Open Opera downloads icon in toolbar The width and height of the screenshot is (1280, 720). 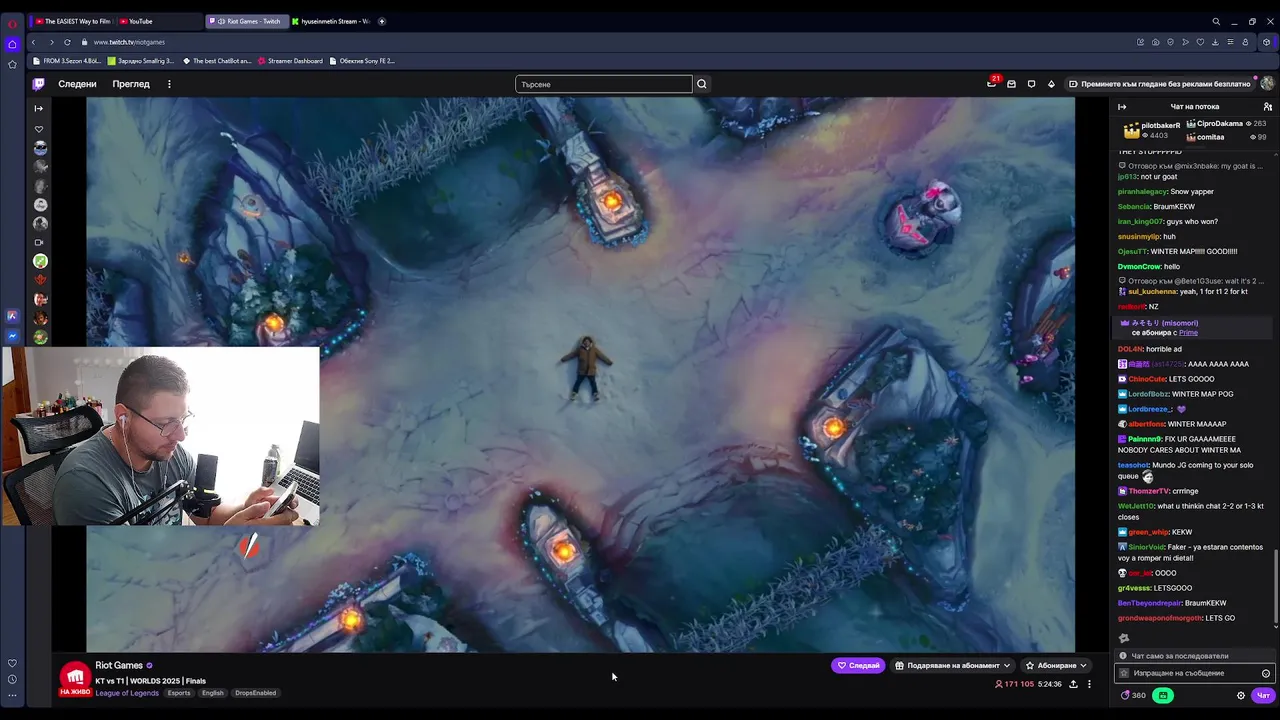(x=1215, y=42)
